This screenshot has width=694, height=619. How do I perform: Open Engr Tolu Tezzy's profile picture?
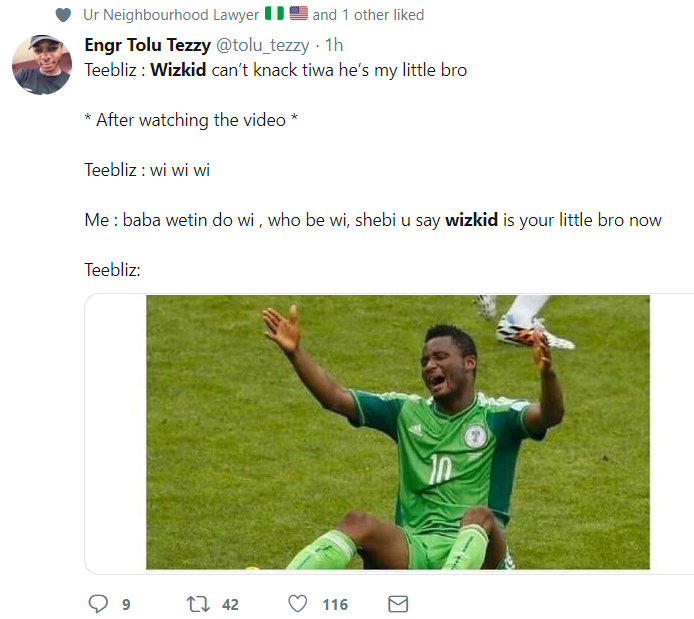[41, 65]
